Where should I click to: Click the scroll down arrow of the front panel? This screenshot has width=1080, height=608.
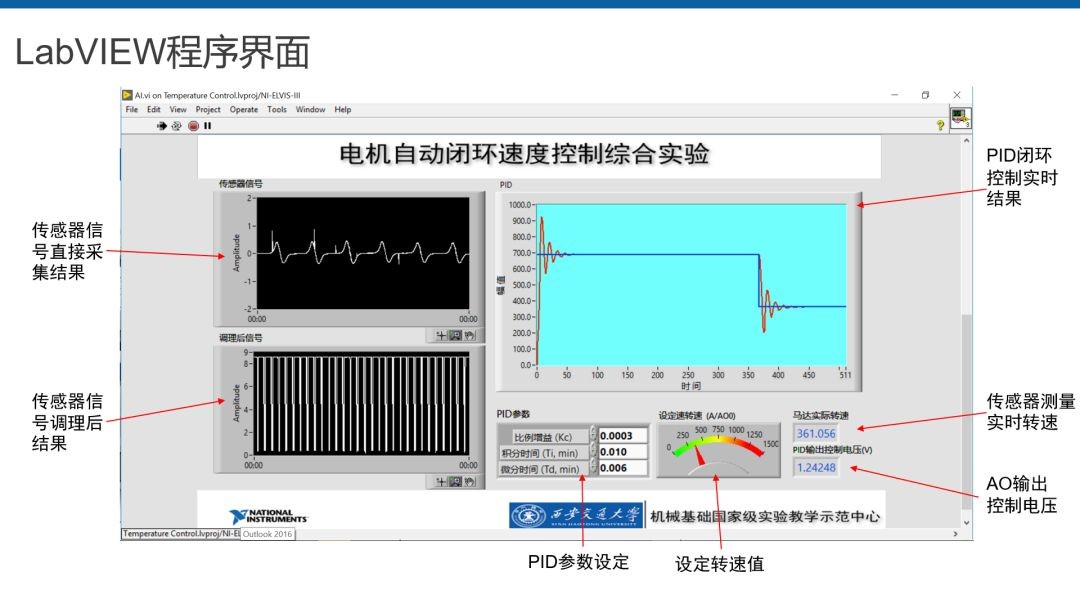click(x=966, y=523)
